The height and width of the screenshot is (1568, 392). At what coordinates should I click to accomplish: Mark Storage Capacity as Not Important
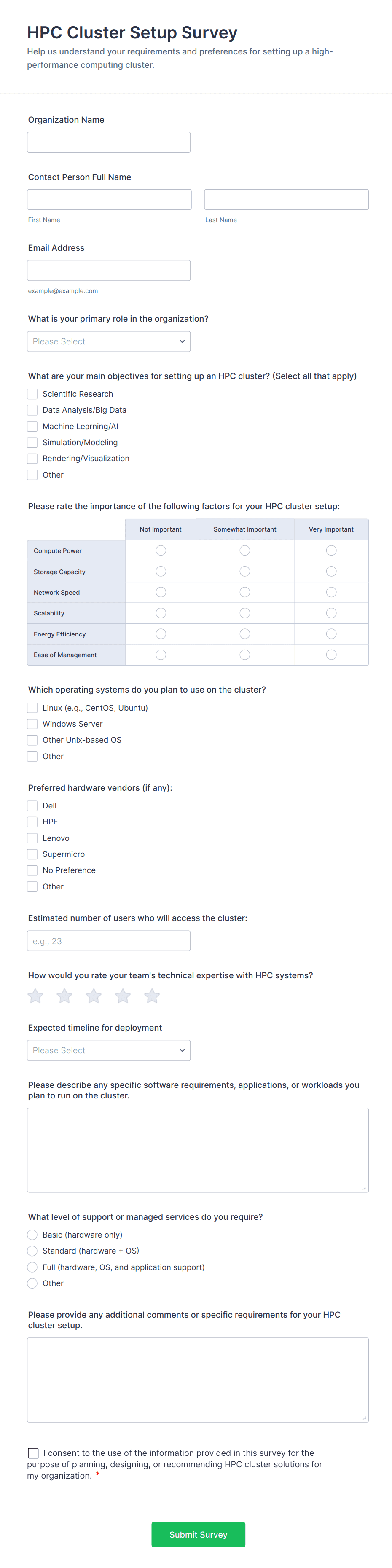pyautogui.click(x=160, y=571)
